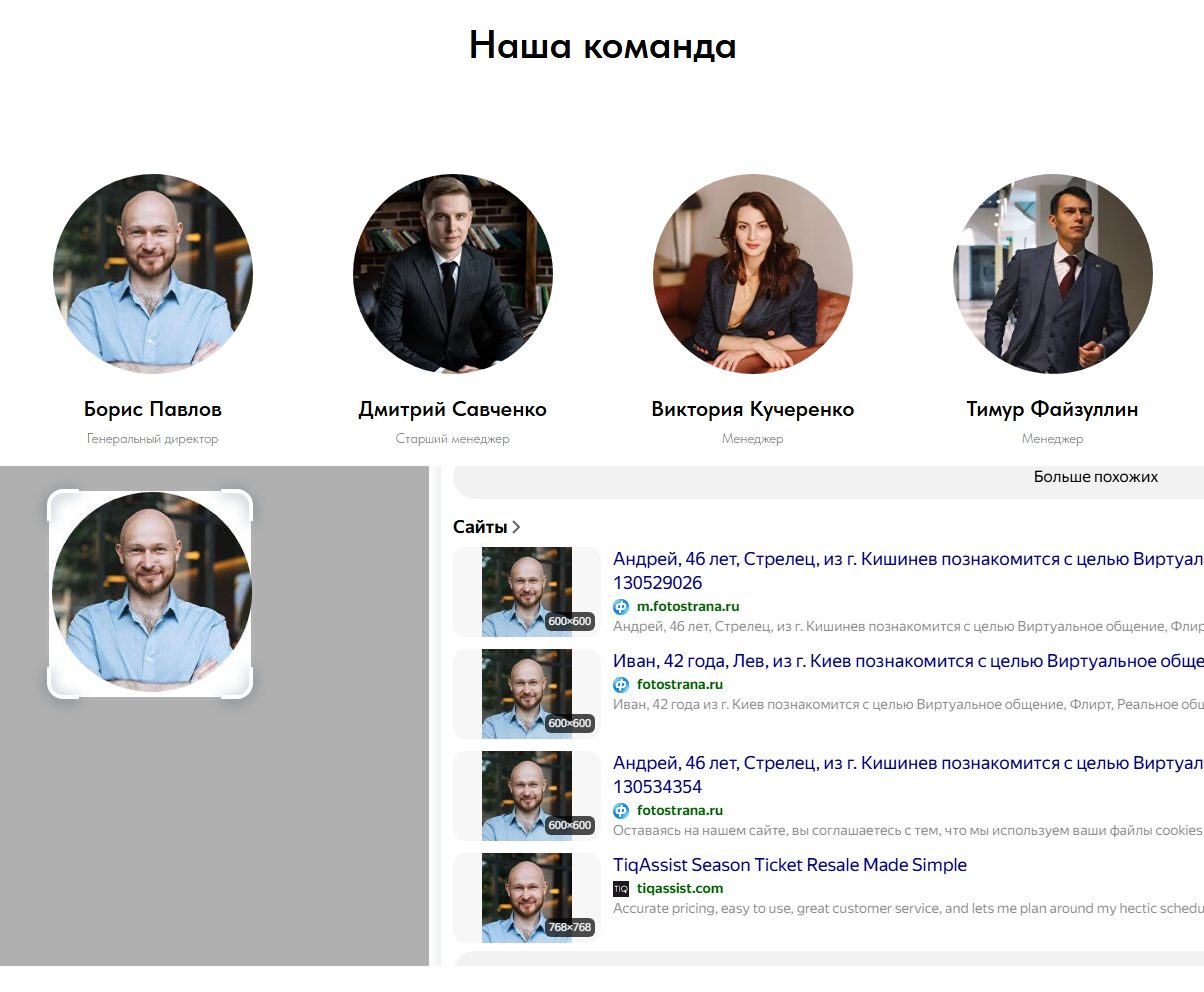This screenshot has width=1204, height=992.
Task: Click the m.fotostrana.ru favicon icon
Action: point(621,606)
